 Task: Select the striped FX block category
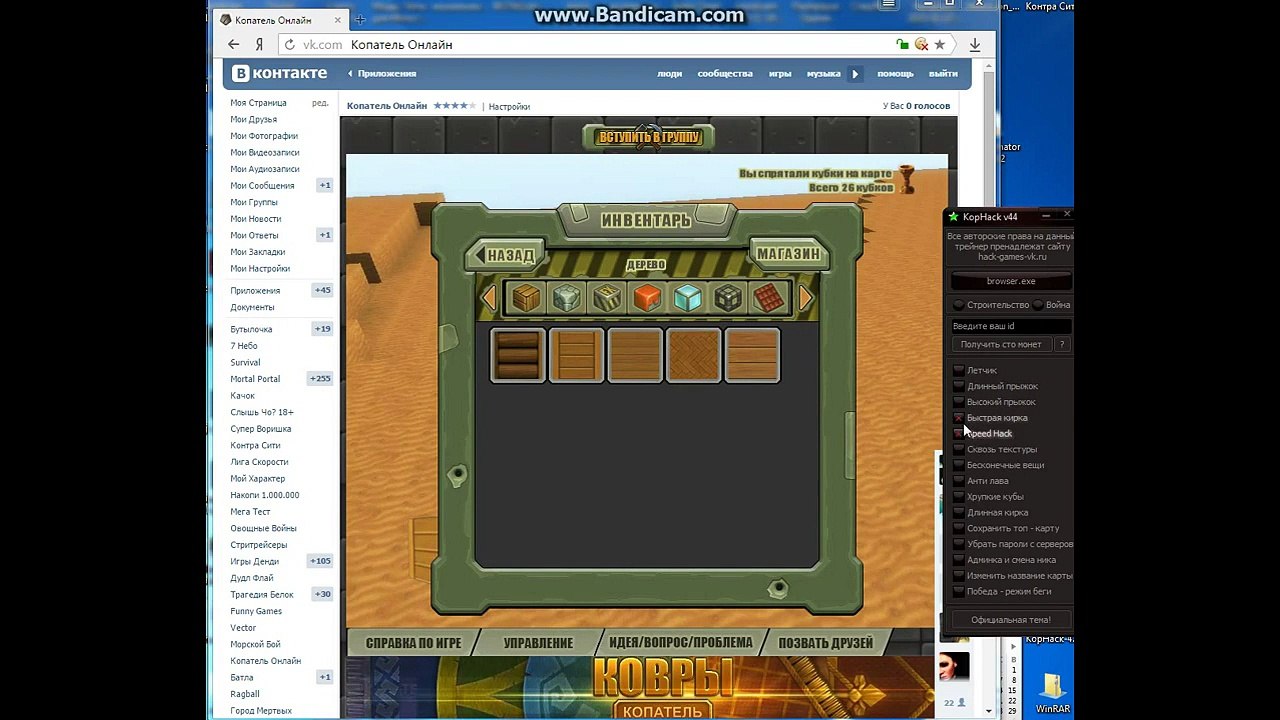[x=607, y=297]
